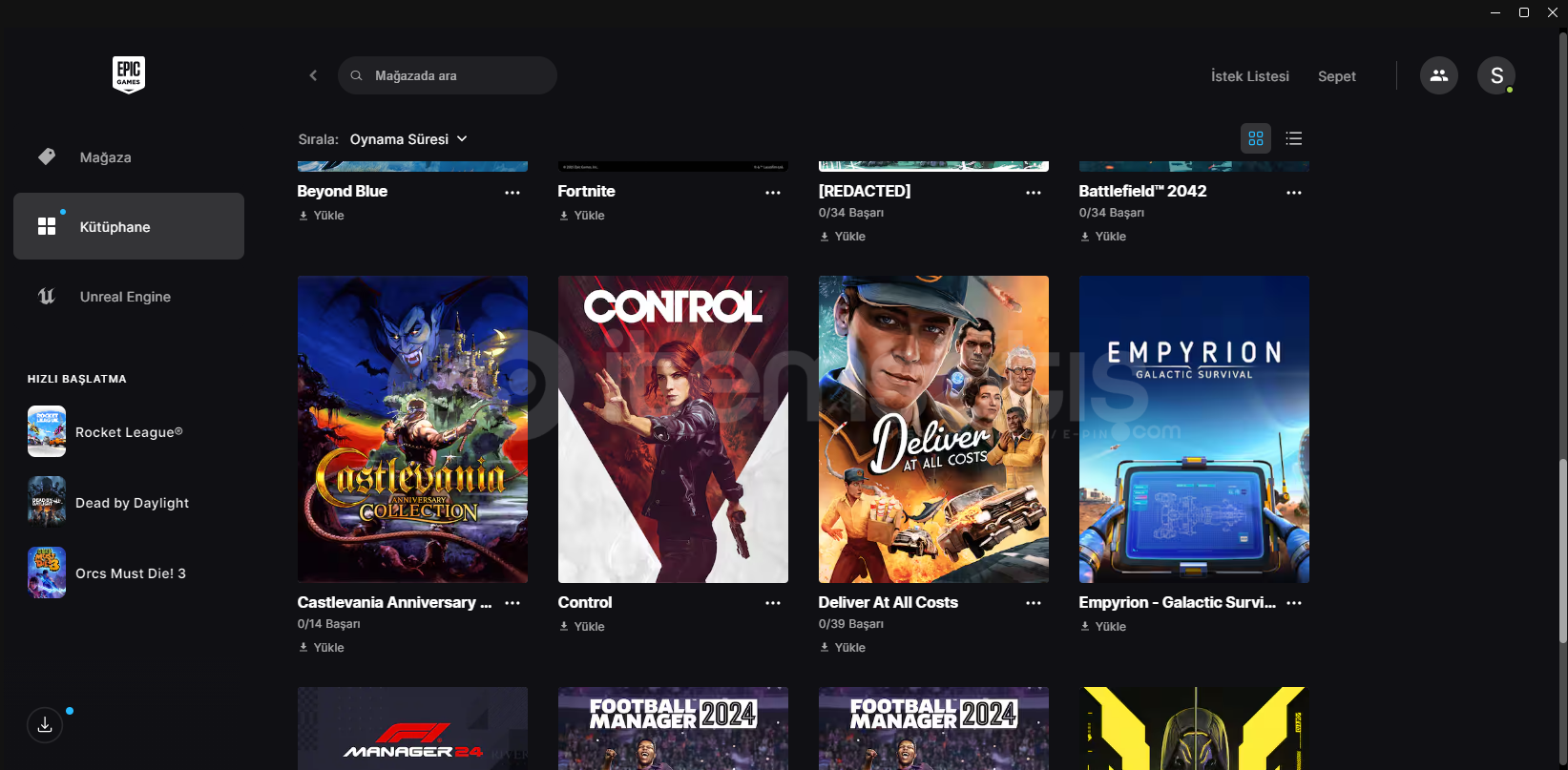Screen dimensions: 1568x770
Task: Click 0/14 Başarı under Castlevania
Action: 328,624
